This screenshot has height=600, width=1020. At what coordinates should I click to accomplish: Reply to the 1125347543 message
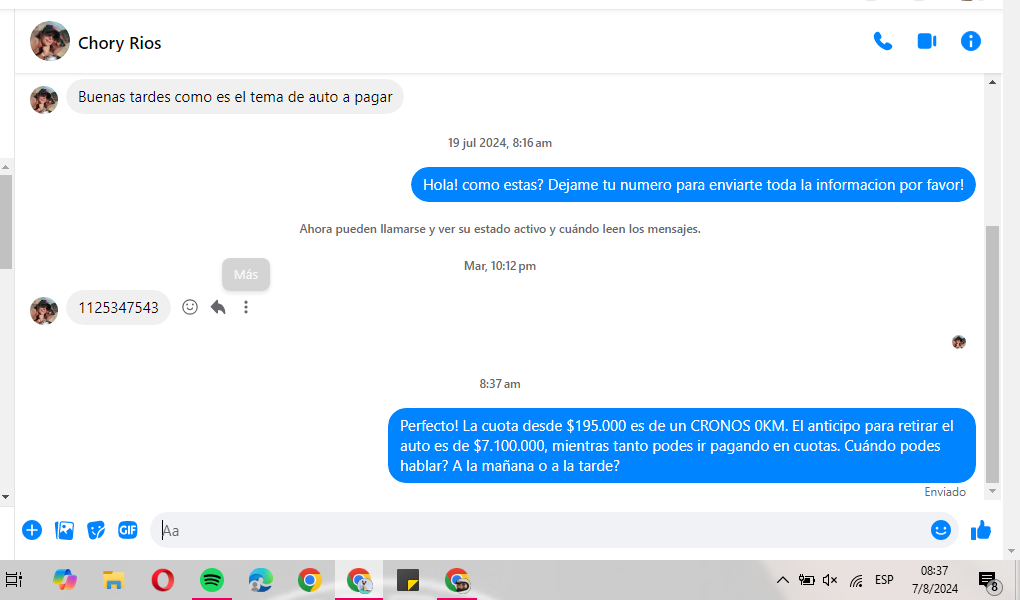[218, 307]
